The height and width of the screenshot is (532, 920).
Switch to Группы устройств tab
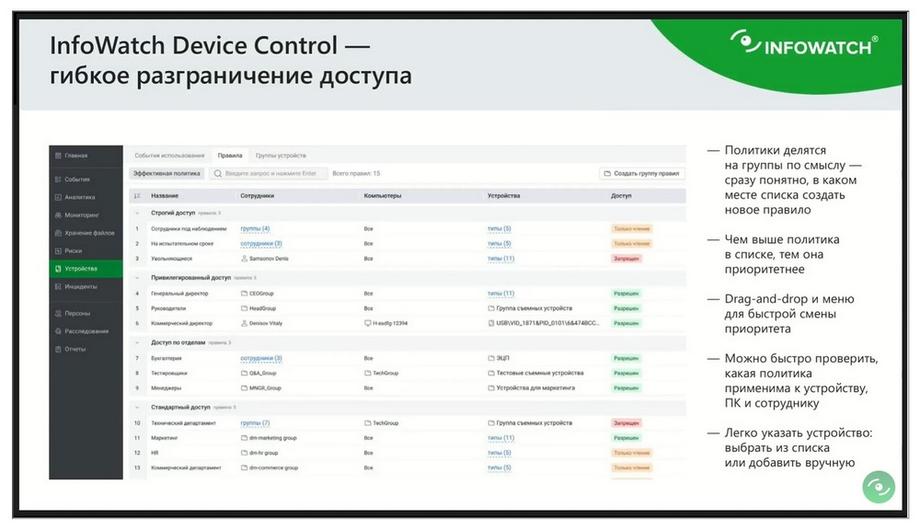coord(280,155)
